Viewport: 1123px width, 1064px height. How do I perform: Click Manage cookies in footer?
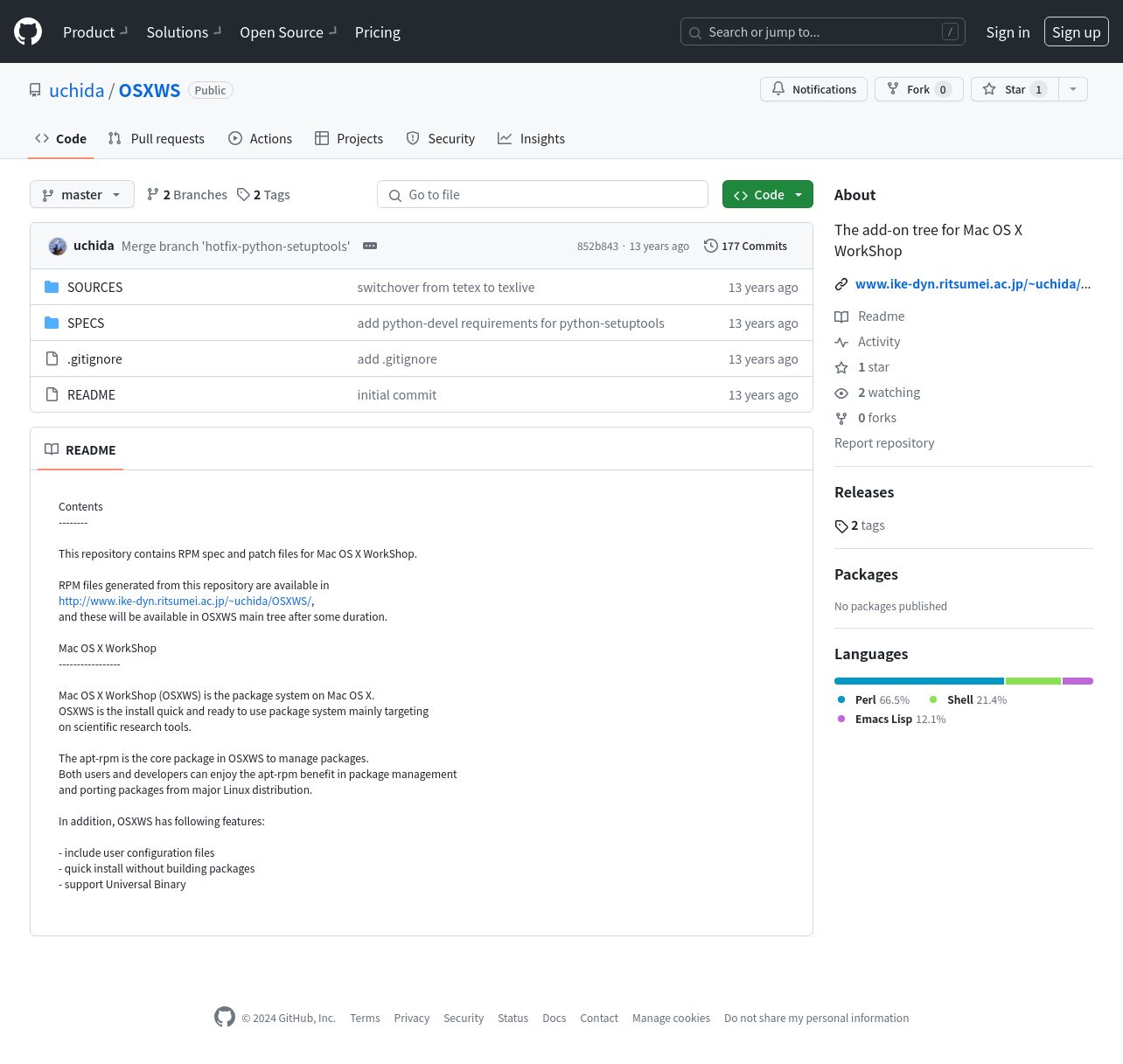tap(671, 1018)
